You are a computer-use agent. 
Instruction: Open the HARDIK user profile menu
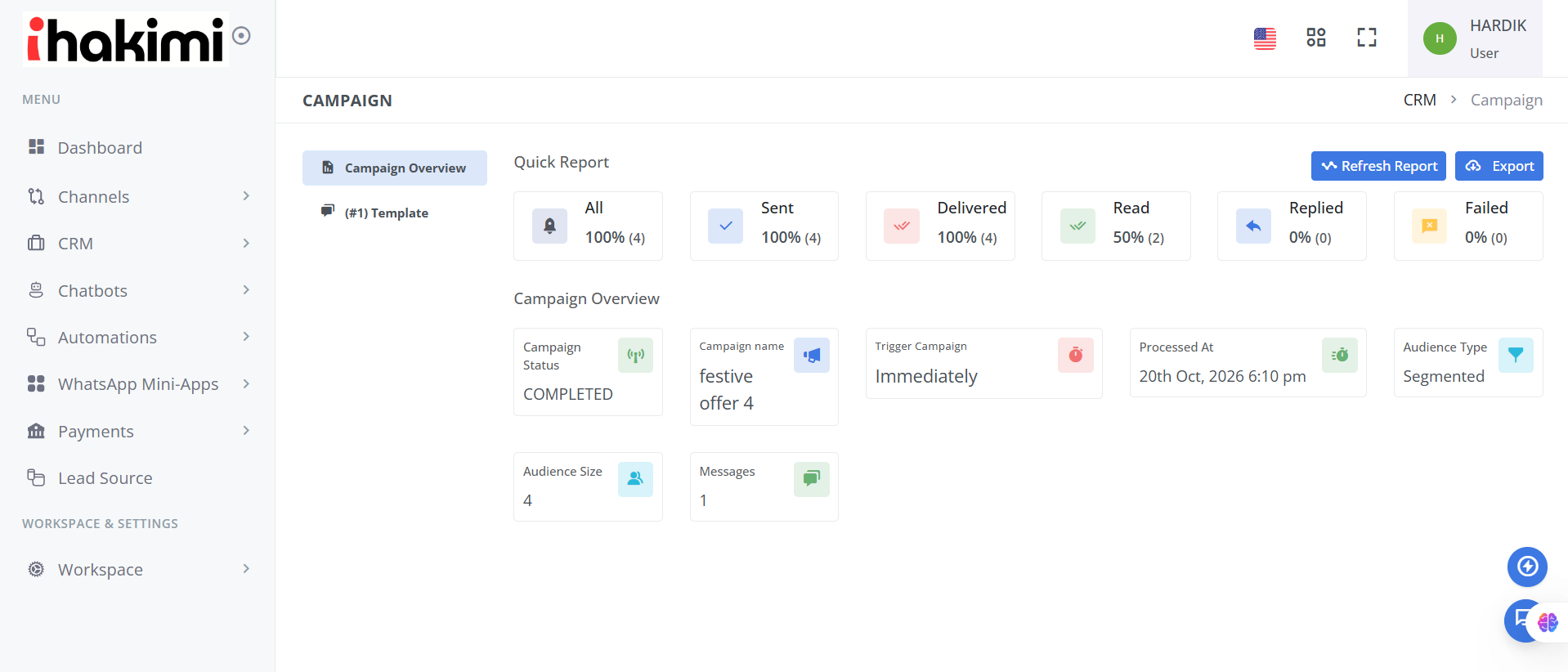click(1475, 38)
